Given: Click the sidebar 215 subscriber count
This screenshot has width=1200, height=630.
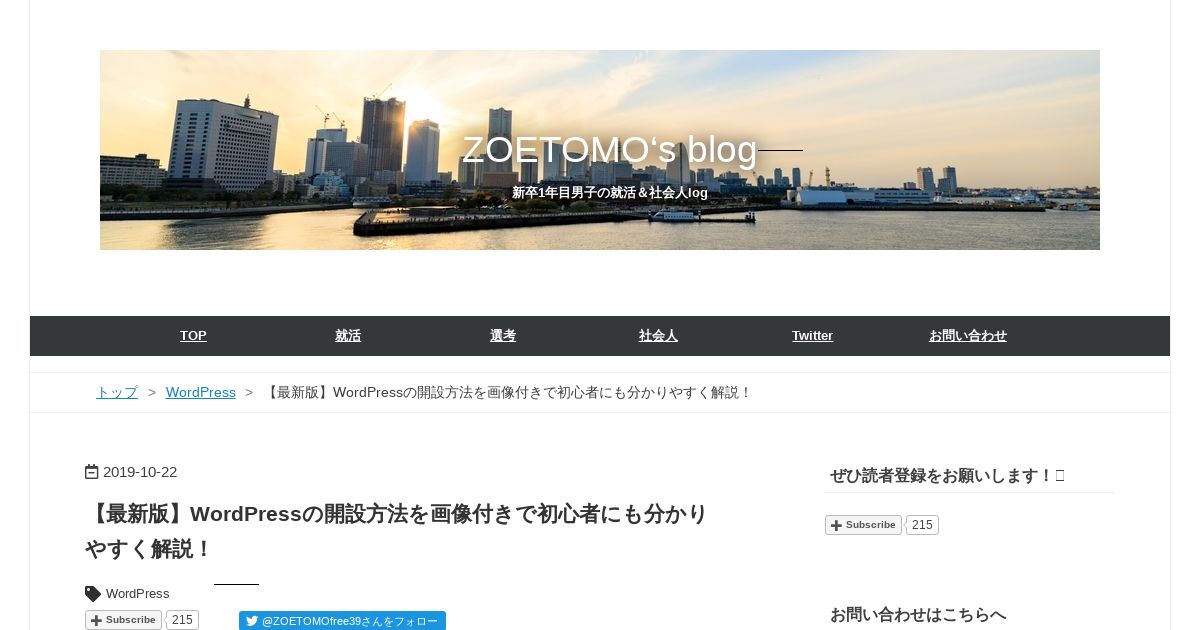Looking at the screenshot, I should [922, 525].
